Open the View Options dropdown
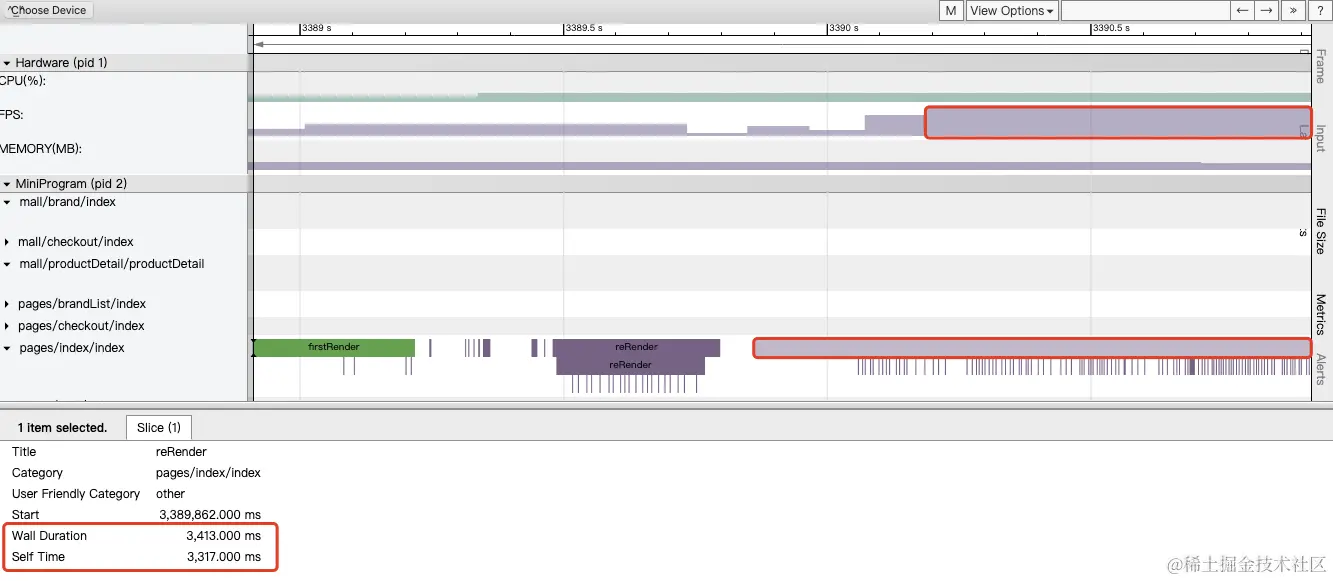 tap(1012, 11)
